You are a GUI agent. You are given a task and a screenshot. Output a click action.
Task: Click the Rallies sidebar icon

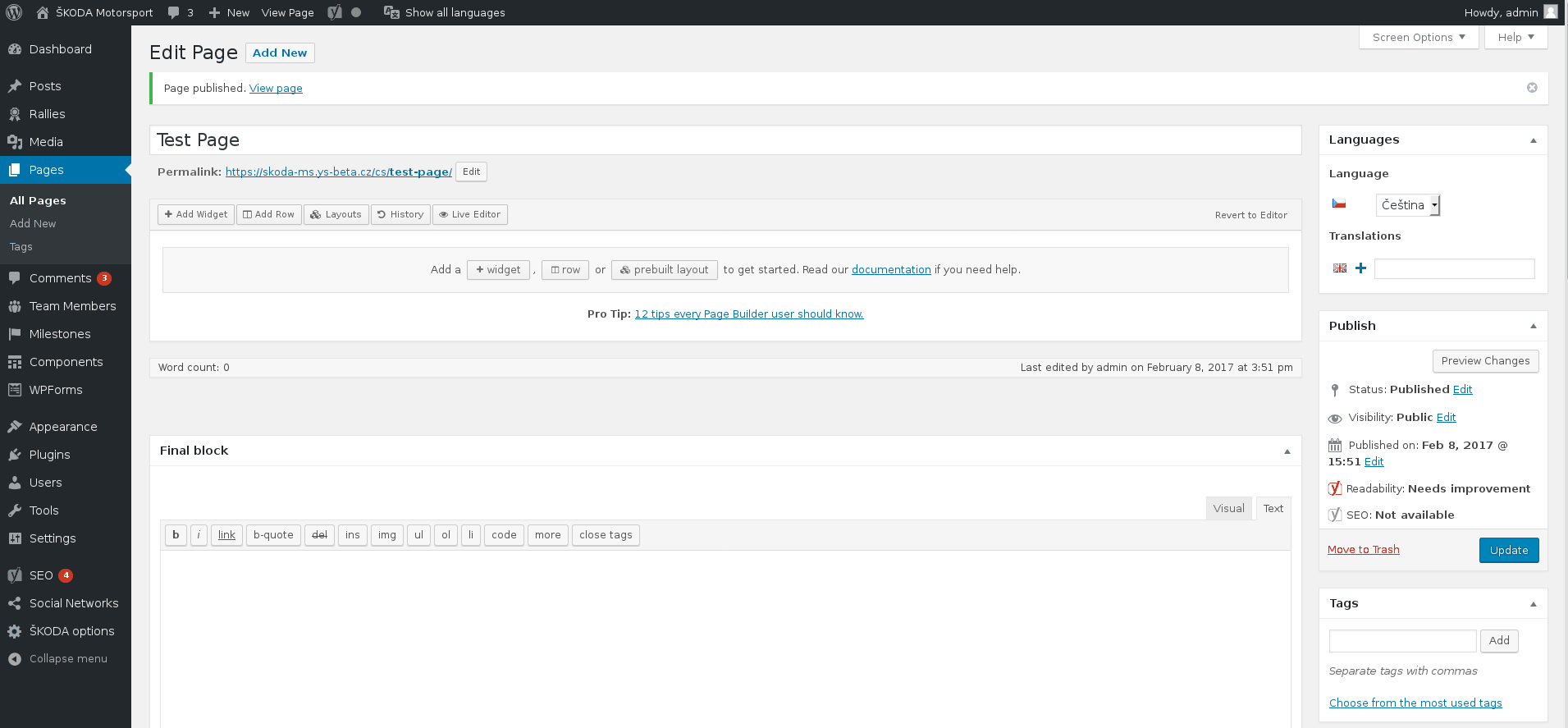(x=15, y=114)
